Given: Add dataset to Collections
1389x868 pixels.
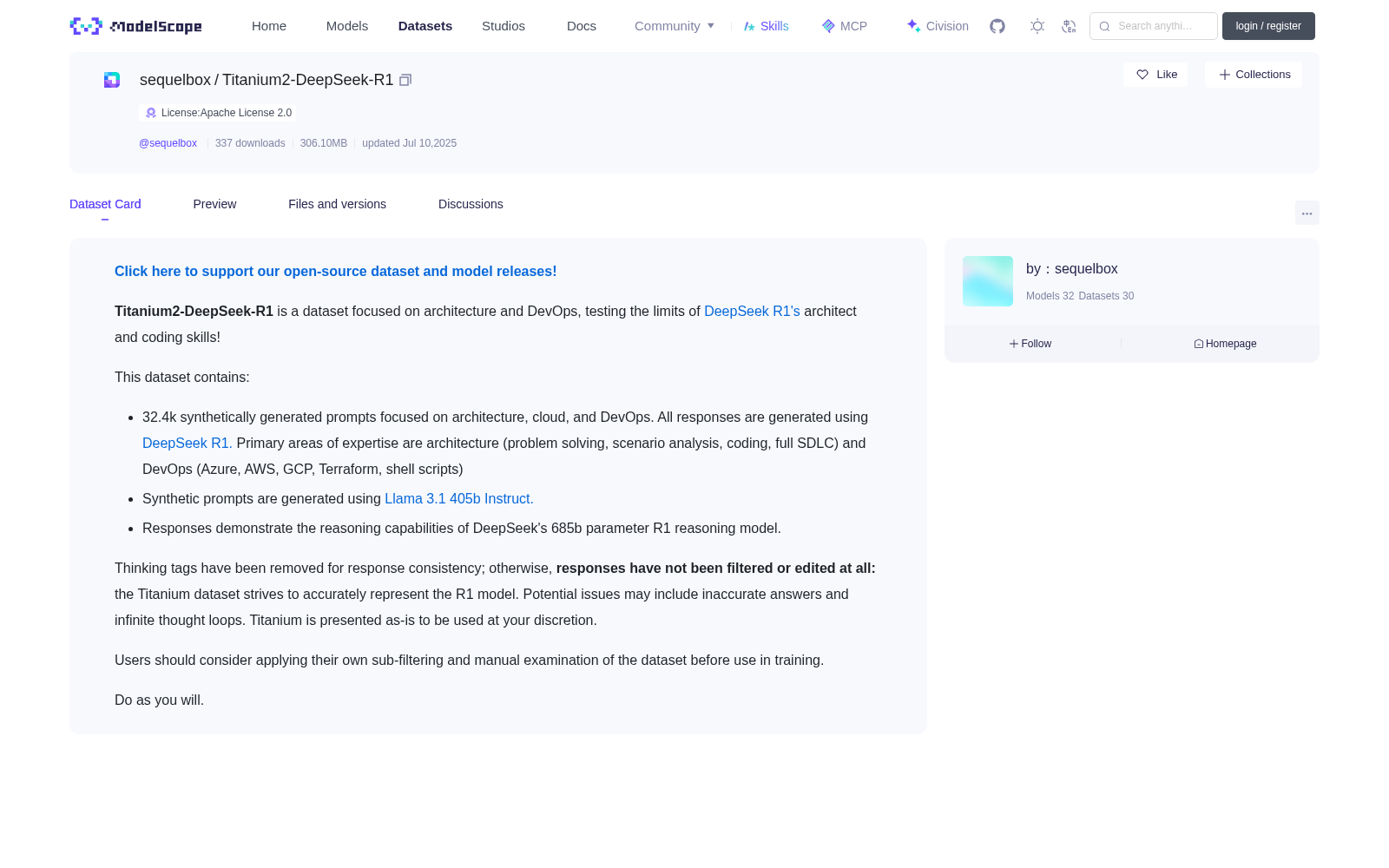Looking at the screenshot, I should 1254,75.
